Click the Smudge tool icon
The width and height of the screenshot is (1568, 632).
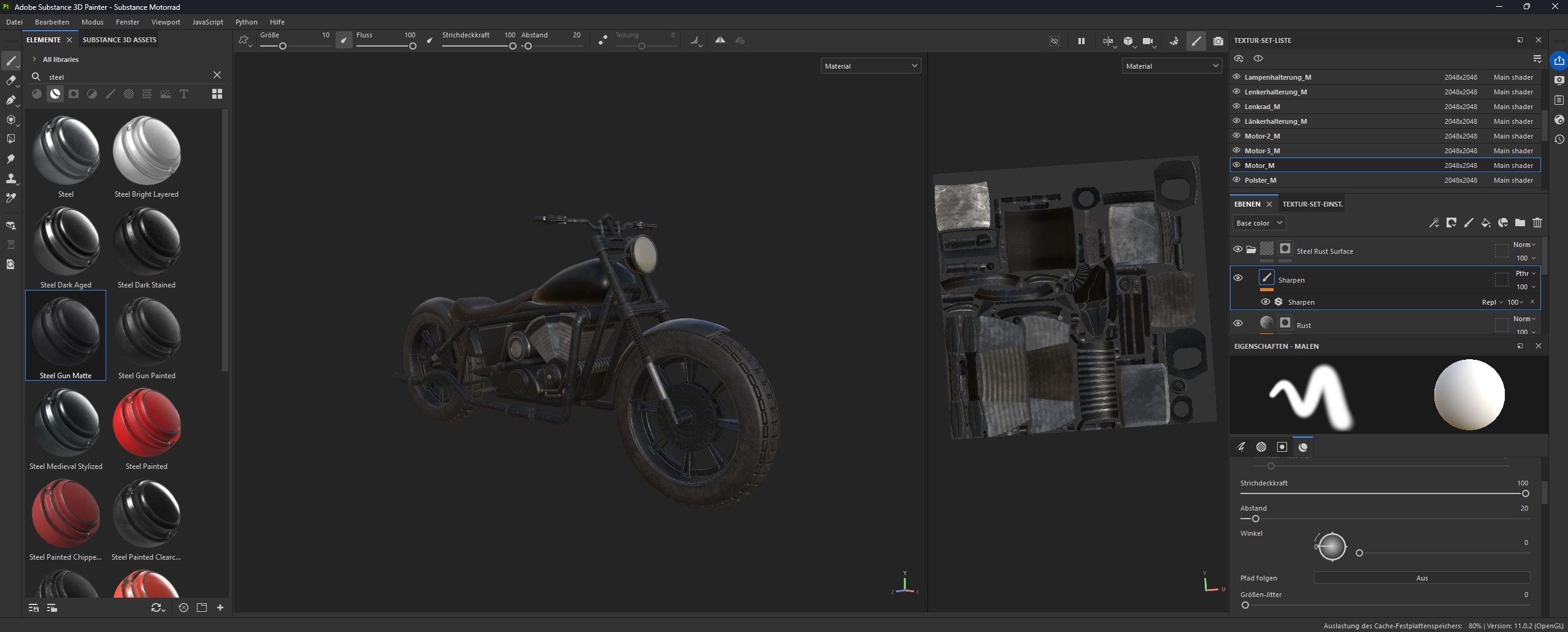click(x=10, y=159)
